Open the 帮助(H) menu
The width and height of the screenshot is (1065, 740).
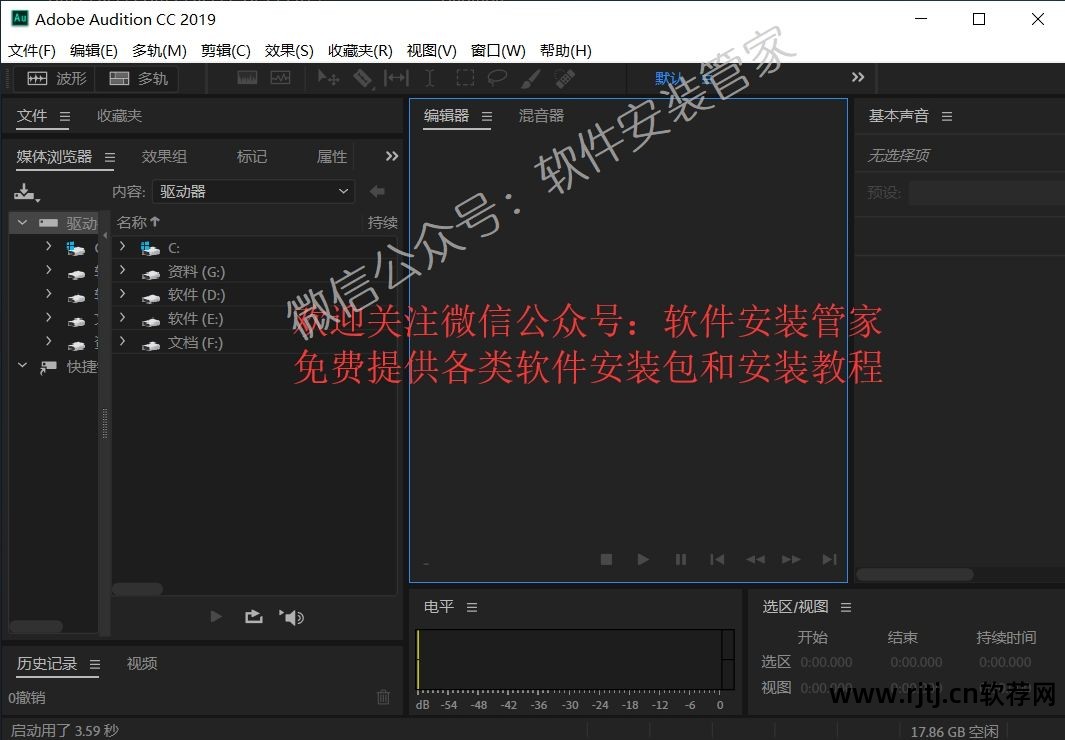tap(566, 51)
